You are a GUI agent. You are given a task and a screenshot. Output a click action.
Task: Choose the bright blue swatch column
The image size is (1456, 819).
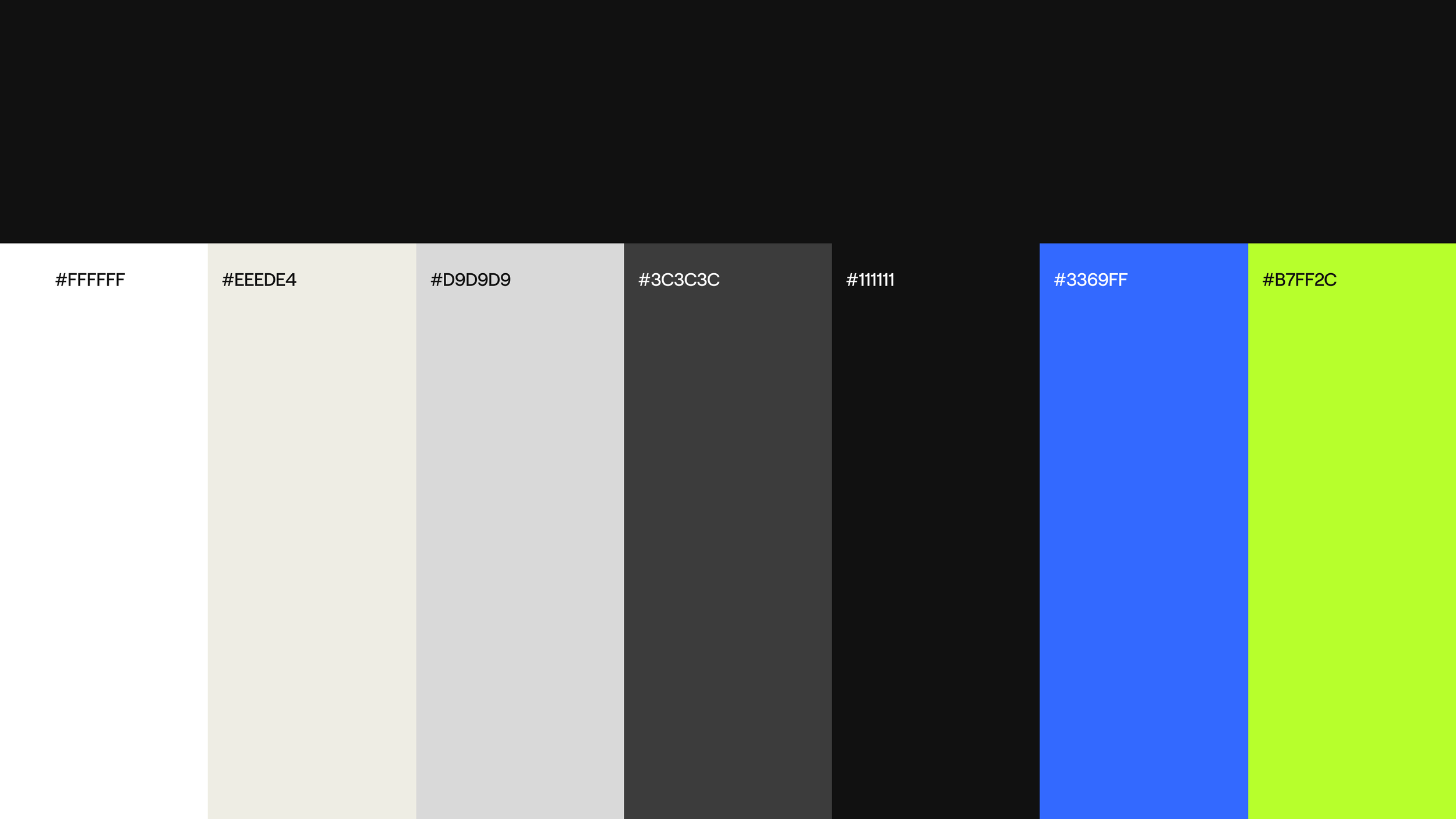1143,524
